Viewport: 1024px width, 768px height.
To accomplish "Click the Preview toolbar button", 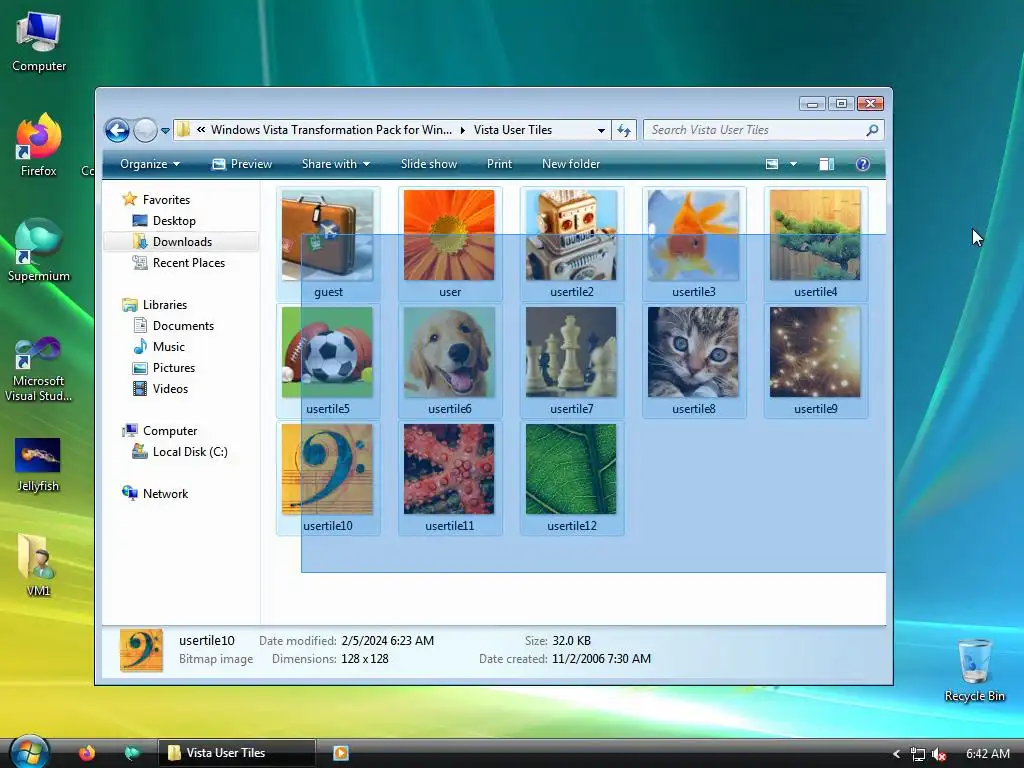I will pos(242,164).
